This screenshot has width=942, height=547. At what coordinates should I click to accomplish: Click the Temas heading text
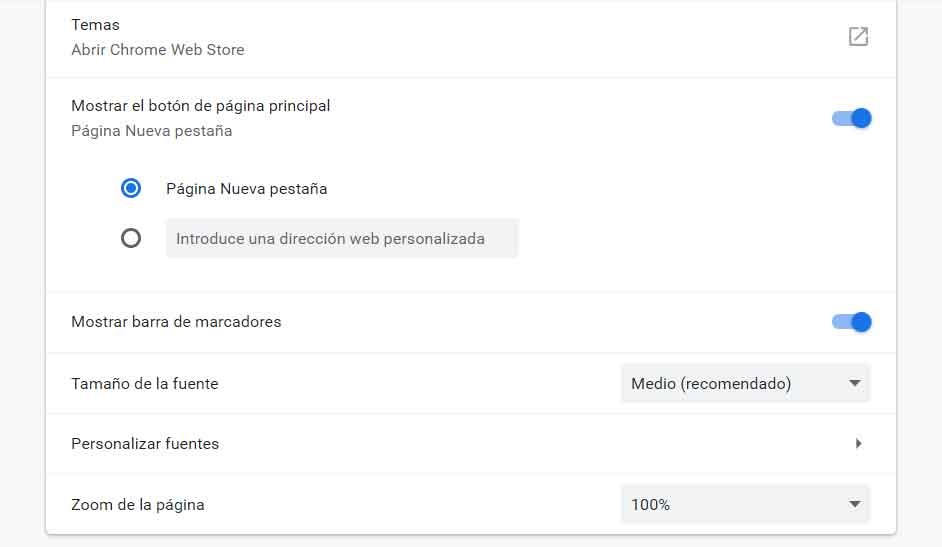[95, 24]
